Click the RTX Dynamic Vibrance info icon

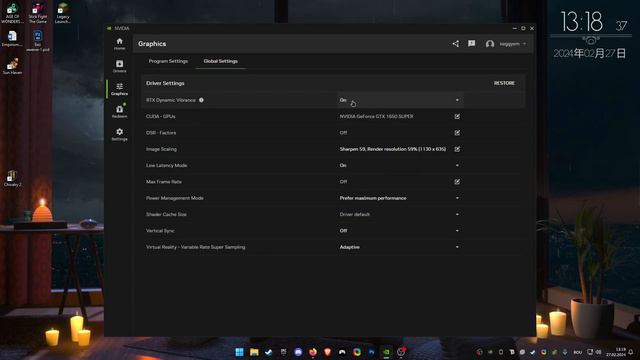tap(201, 100)
